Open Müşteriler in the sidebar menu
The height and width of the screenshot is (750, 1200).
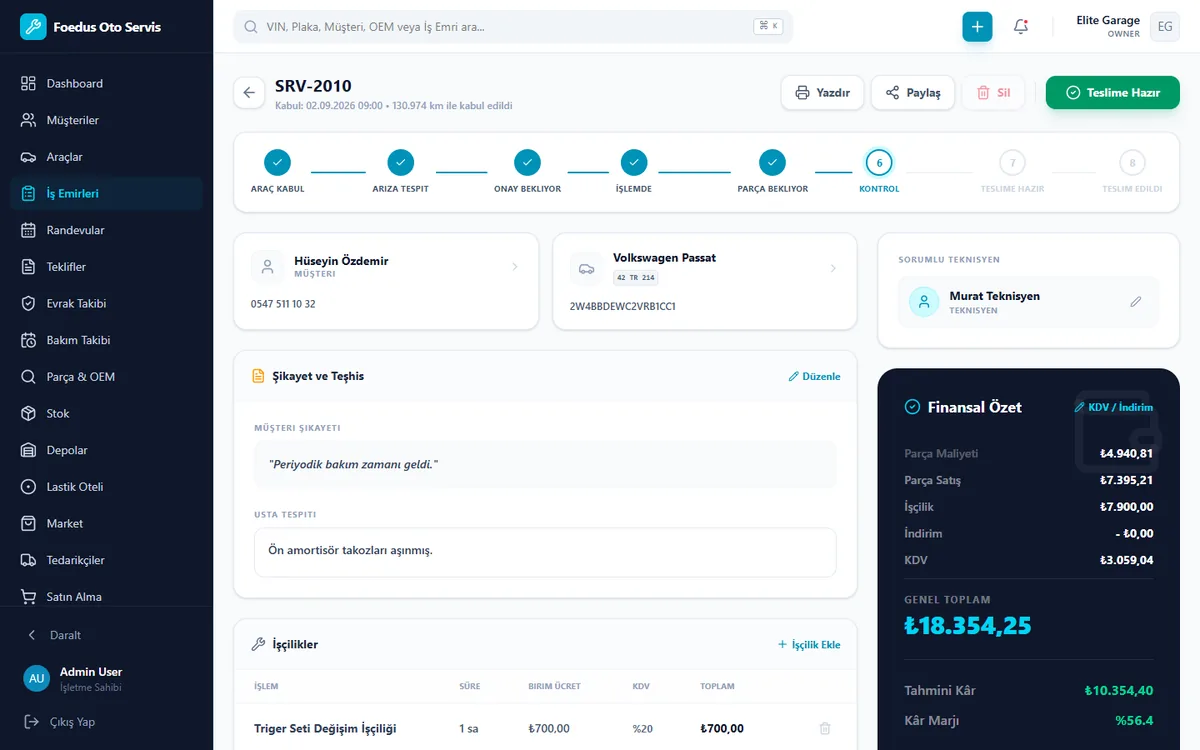[106, 120]
